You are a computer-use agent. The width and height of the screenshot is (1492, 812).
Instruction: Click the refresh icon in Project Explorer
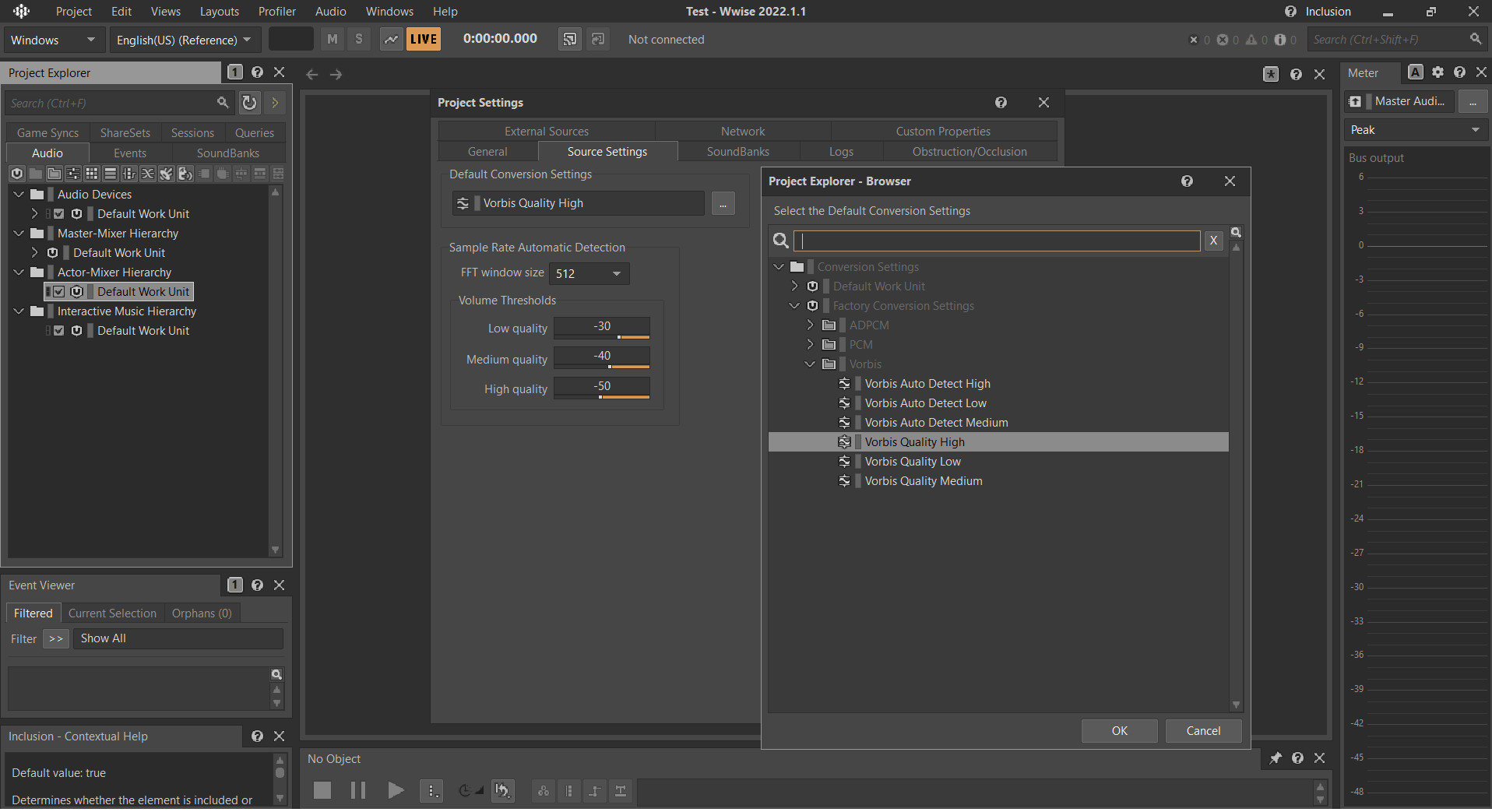(249, 103)
